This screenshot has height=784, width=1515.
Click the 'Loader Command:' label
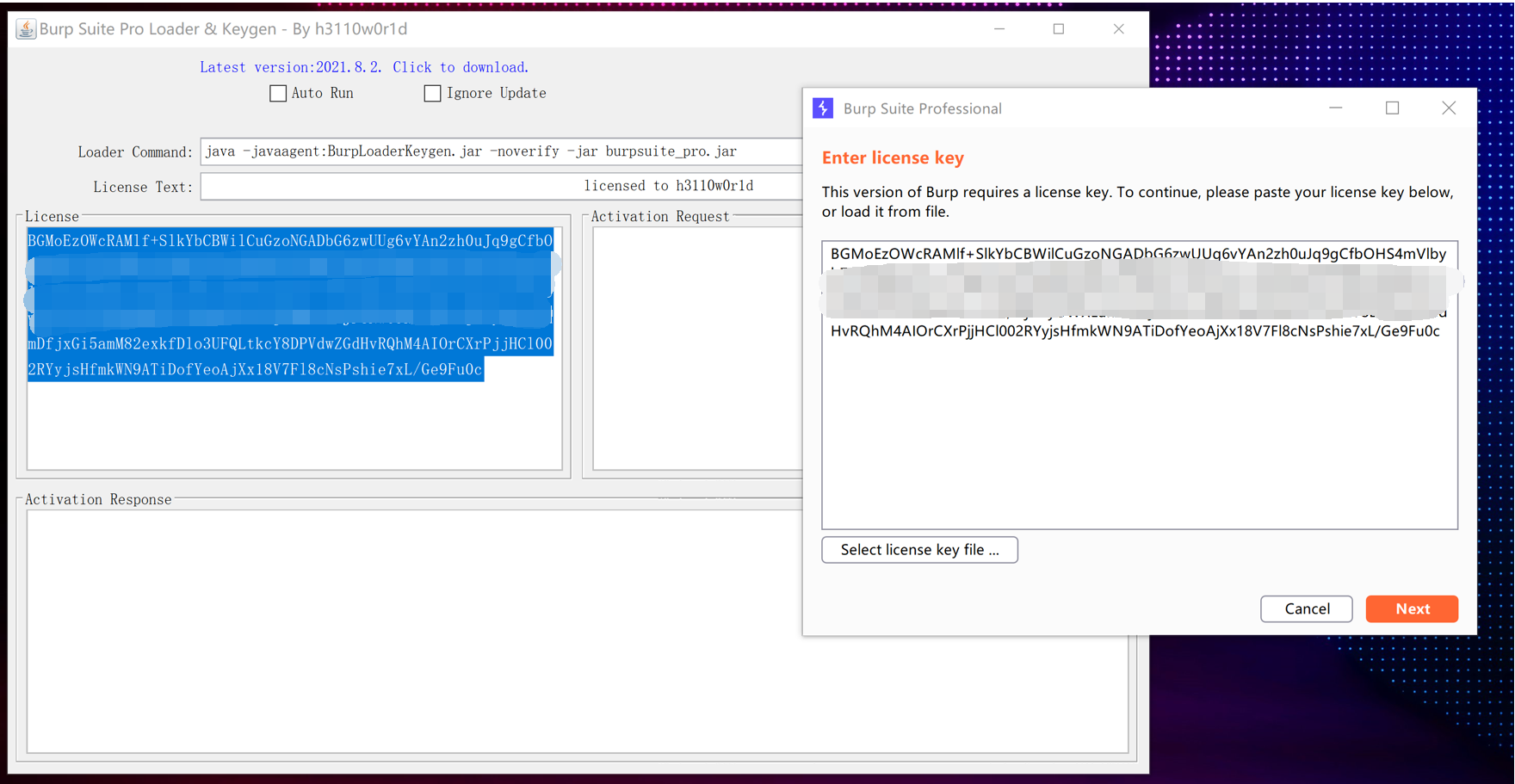click(x=135, y=152)
